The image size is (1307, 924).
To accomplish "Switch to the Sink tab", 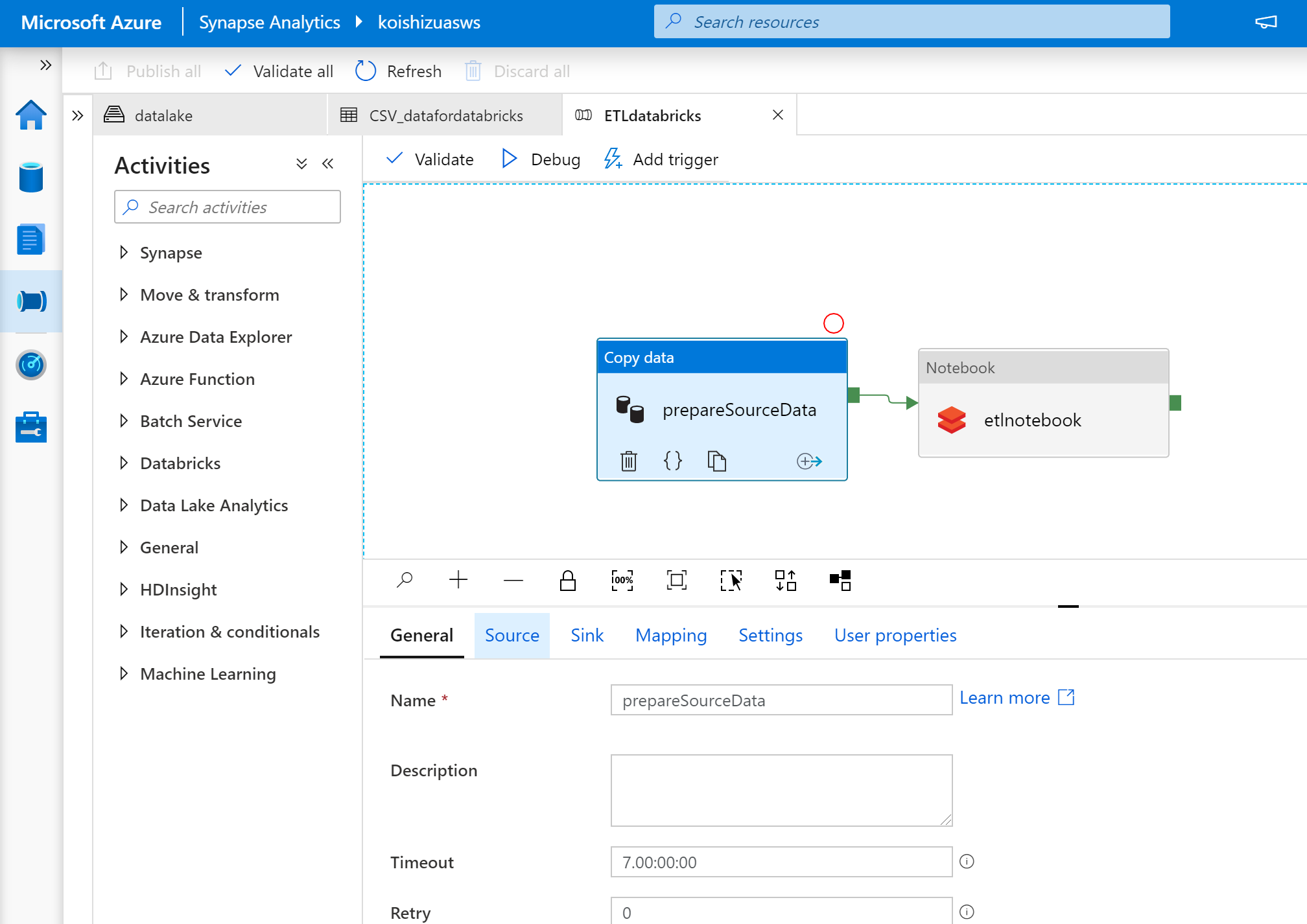I will [587, 636].
